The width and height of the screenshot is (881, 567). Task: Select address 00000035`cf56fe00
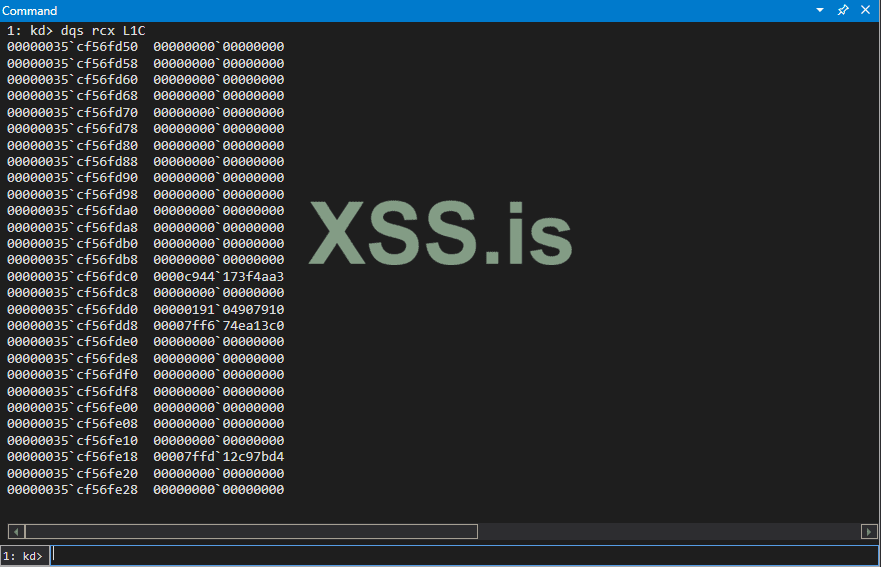point(72,407)
